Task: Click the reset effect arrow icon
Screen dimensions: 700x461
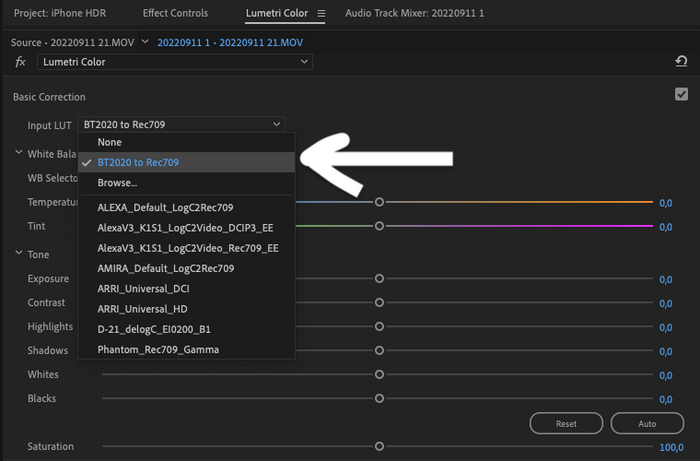Action: point(681,62)
